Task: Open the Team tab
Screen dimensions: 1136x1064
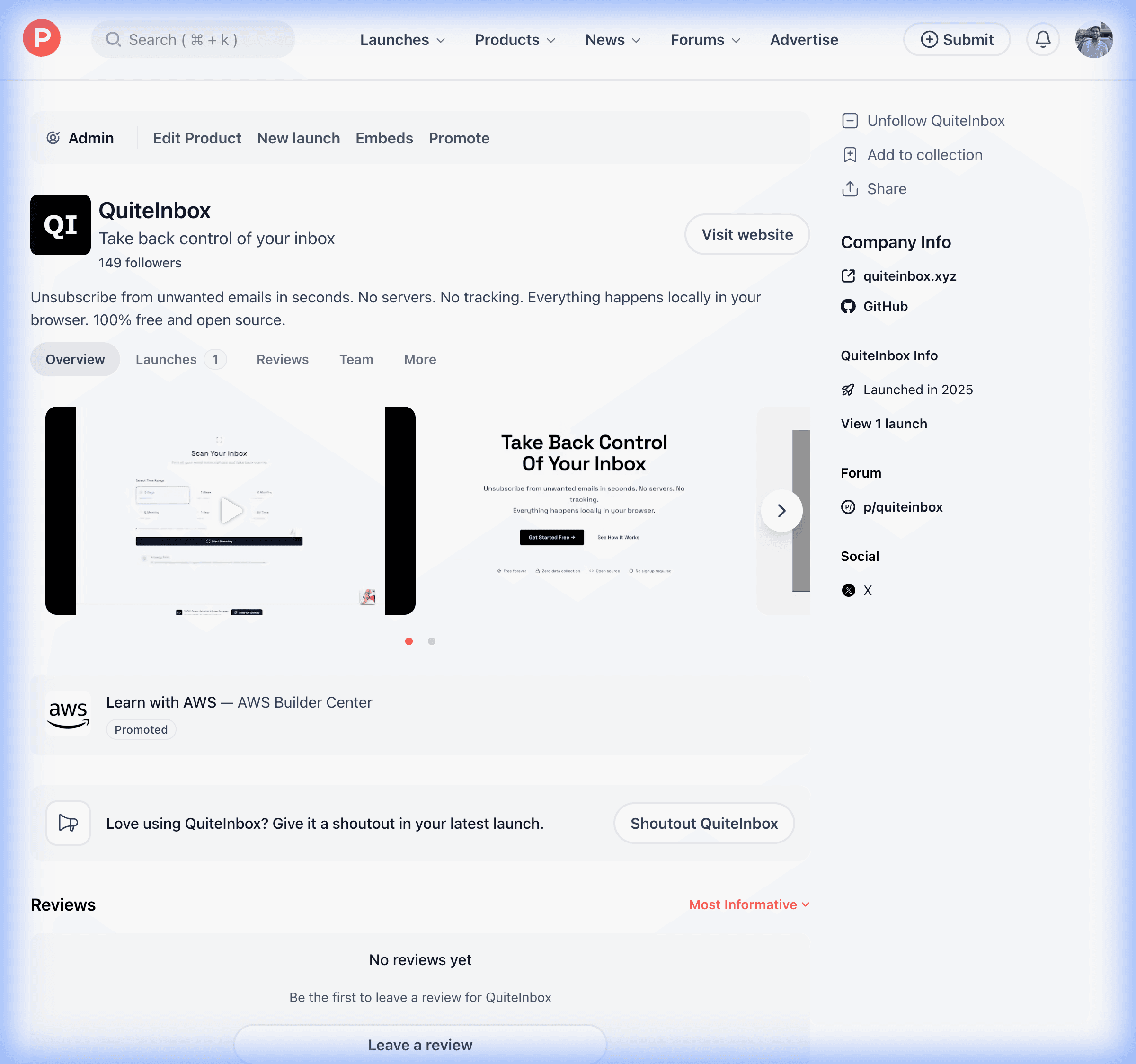Action: click(356, 359)
